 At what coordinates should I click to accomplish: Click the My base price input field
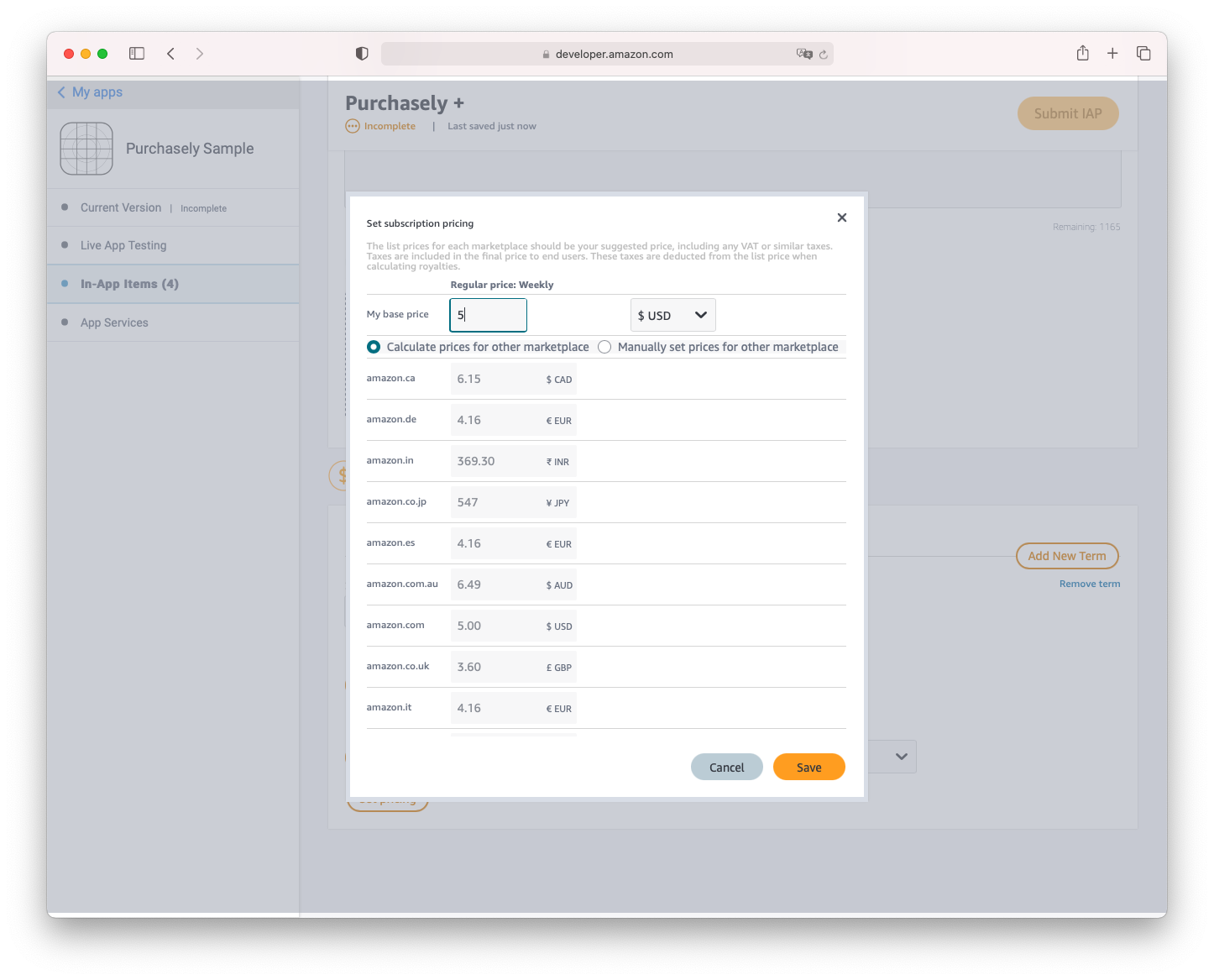(489, 315)
